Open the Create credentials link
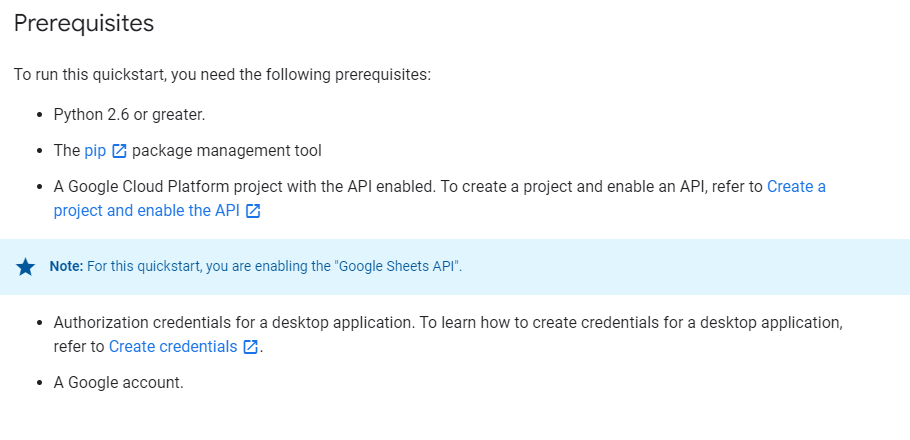 click(173, 346)
